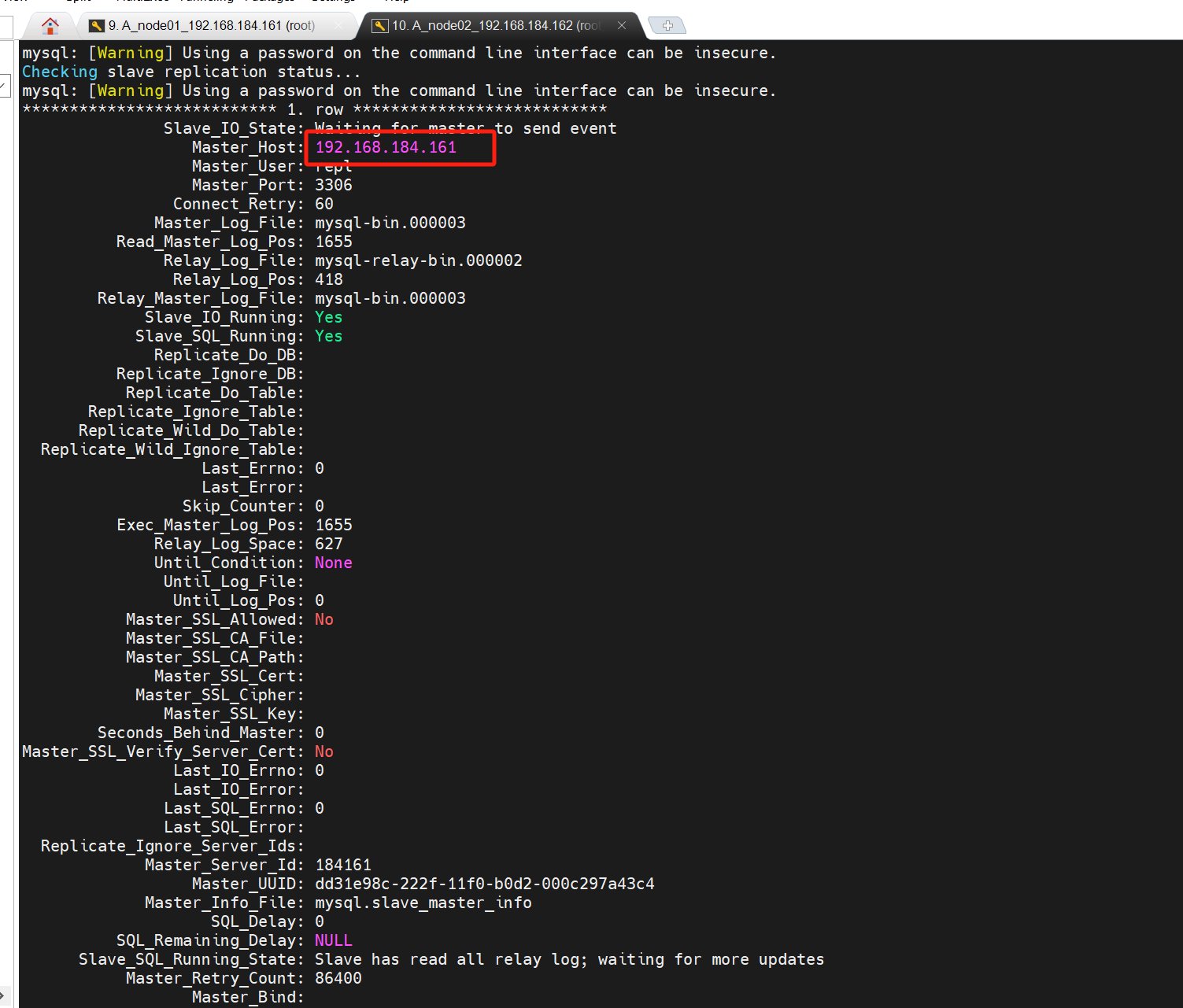This screenshot has width=1183, height=1008.
Task: Click the value mysql-relay-bin.000002
Action: pos(419,260)
